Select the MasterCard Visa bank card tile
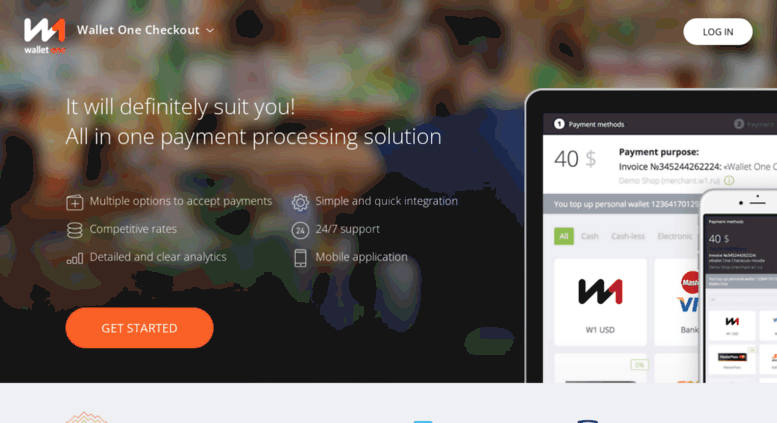Viewport: 777px width, 423px height. point(677,302)
